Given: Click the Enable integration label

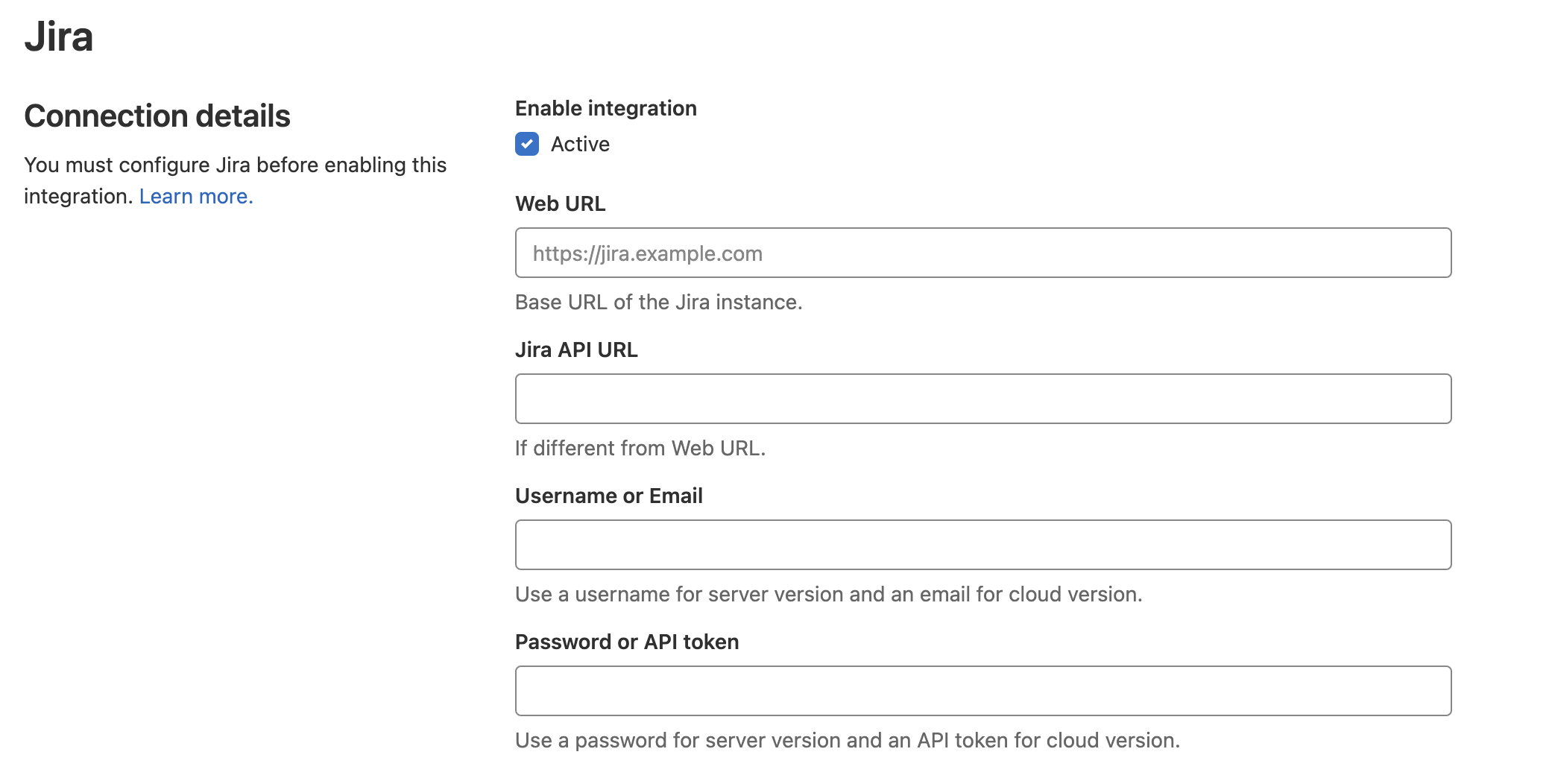Looking at the screenshot, I should (x=606, y=108).
